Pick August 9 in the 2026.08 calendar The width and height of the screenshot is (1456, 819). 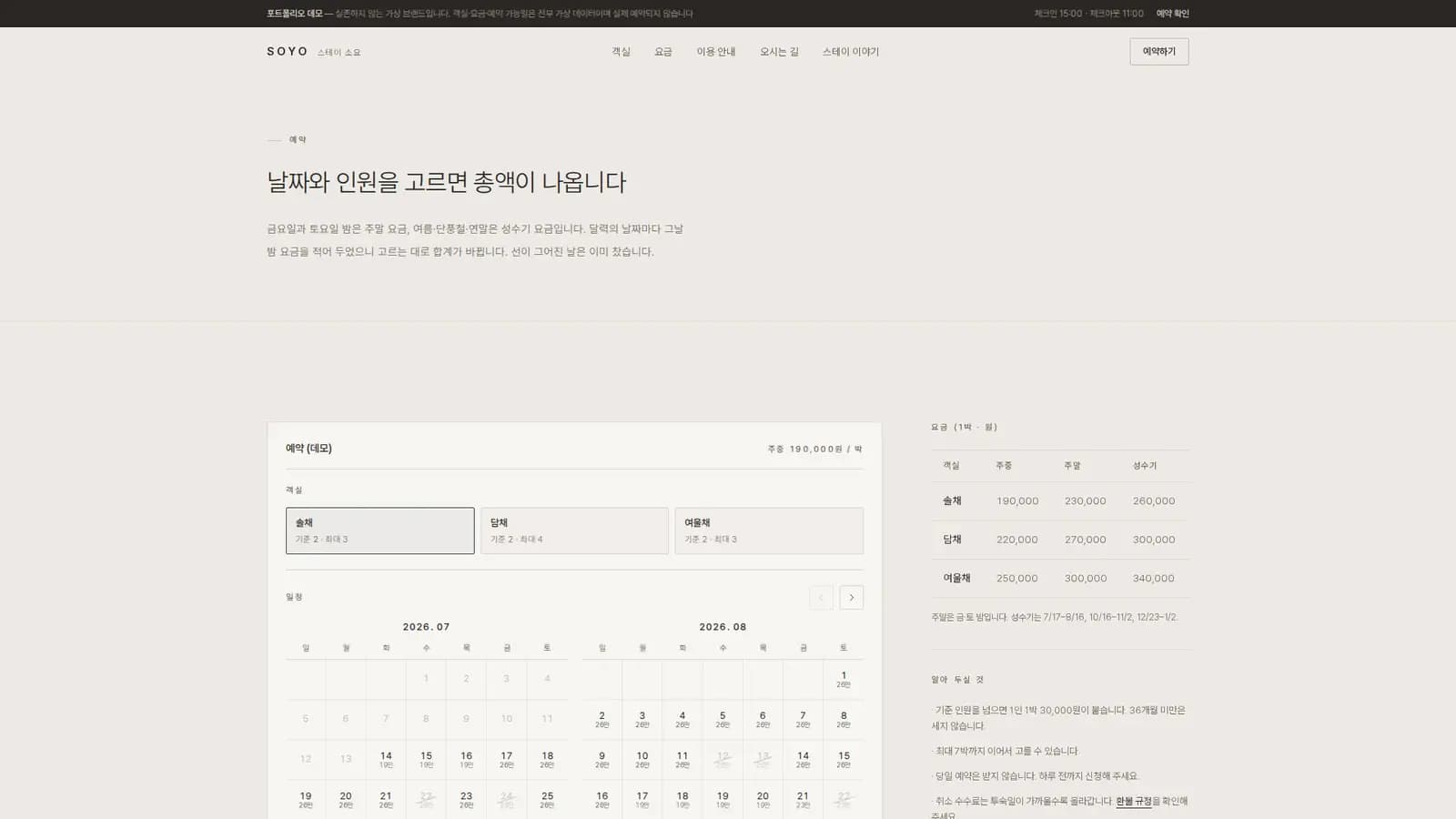click(x=602, y=759)
